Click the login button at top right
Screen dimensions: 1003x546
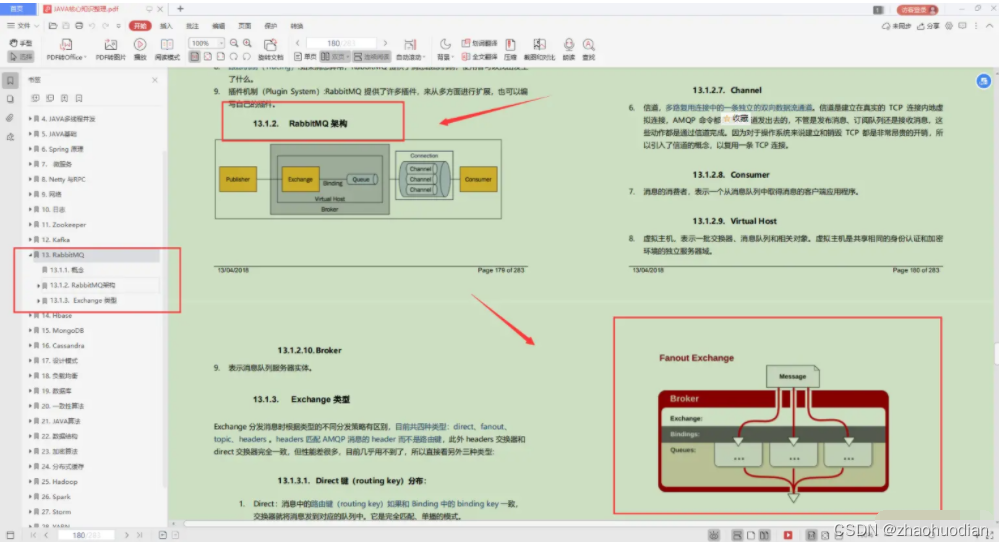(918, 10)
